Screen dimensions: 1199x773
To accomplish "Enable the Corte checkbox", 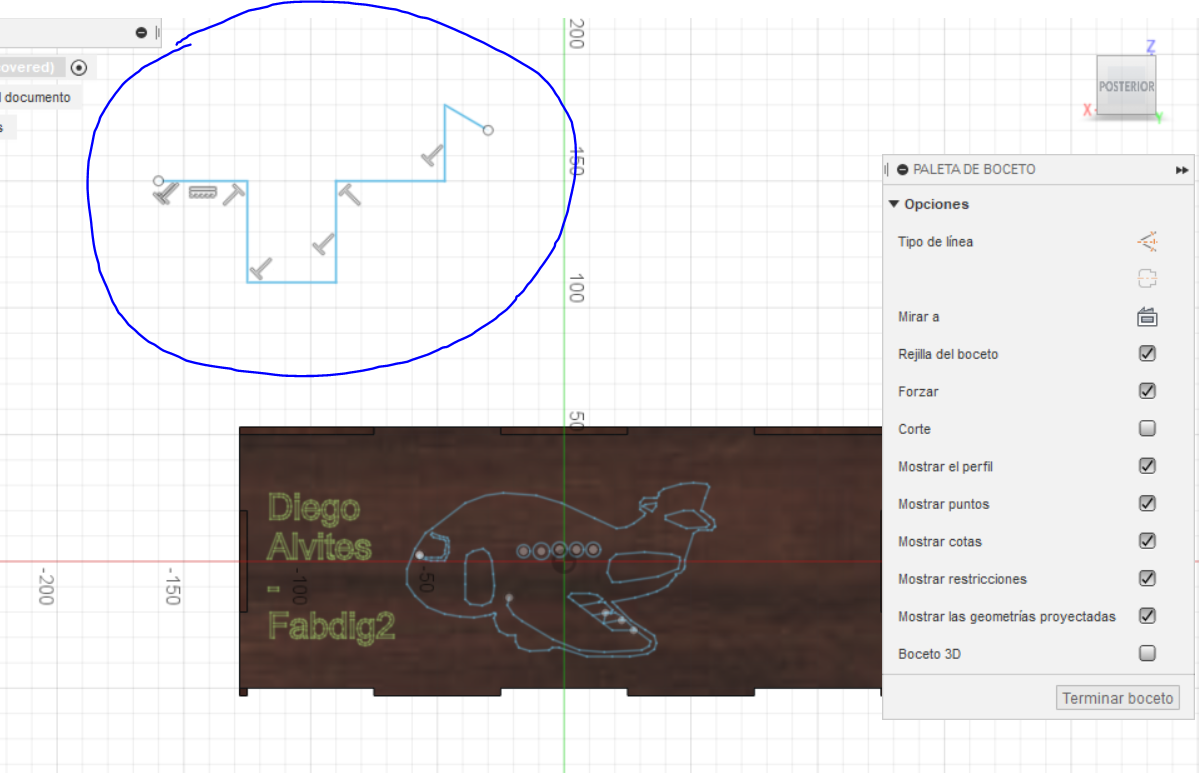I will pos(1147,428).
